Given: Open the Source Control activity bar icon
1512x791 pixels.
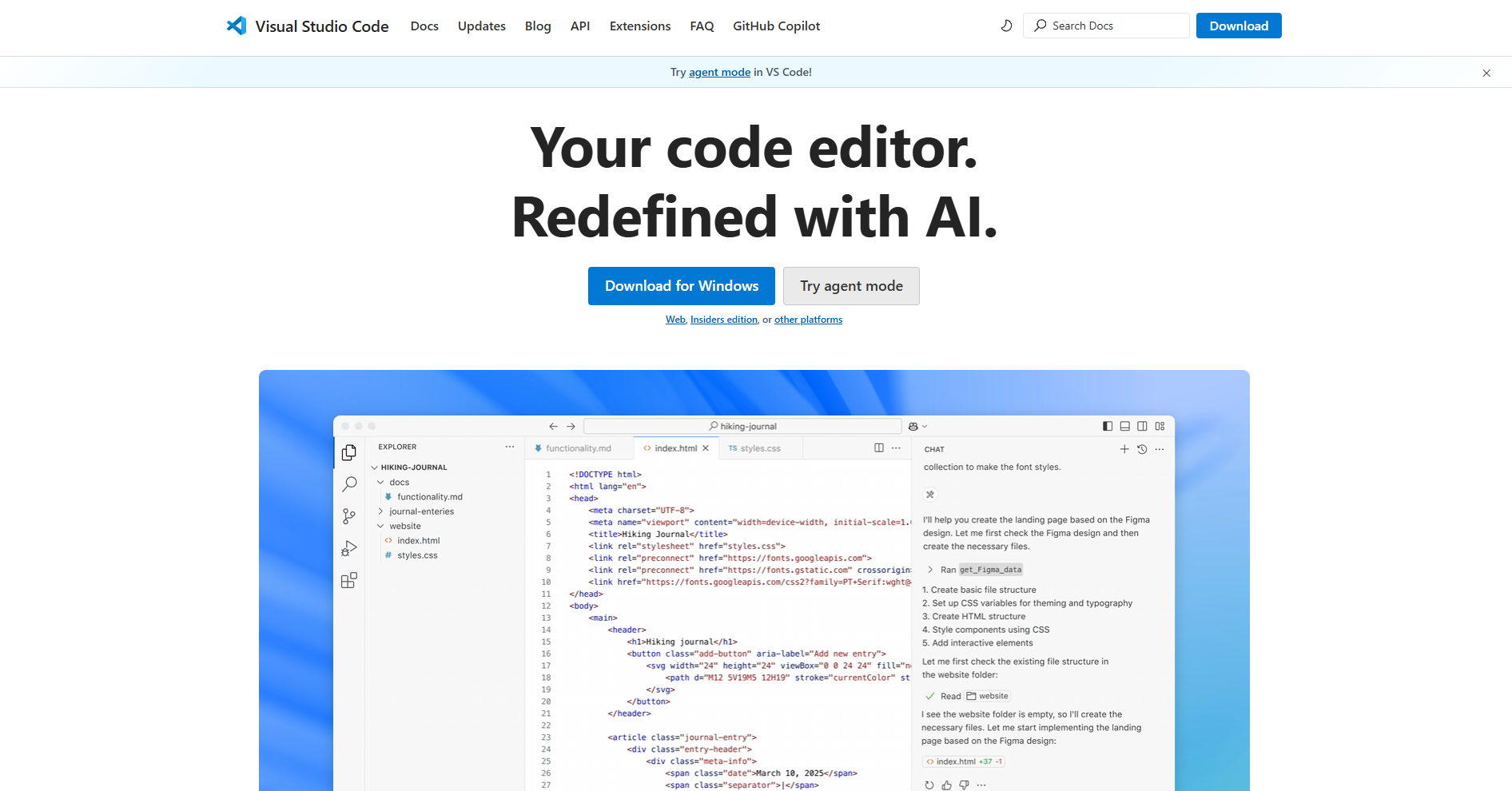Looking at the screenshot, I should coord(349,516).
